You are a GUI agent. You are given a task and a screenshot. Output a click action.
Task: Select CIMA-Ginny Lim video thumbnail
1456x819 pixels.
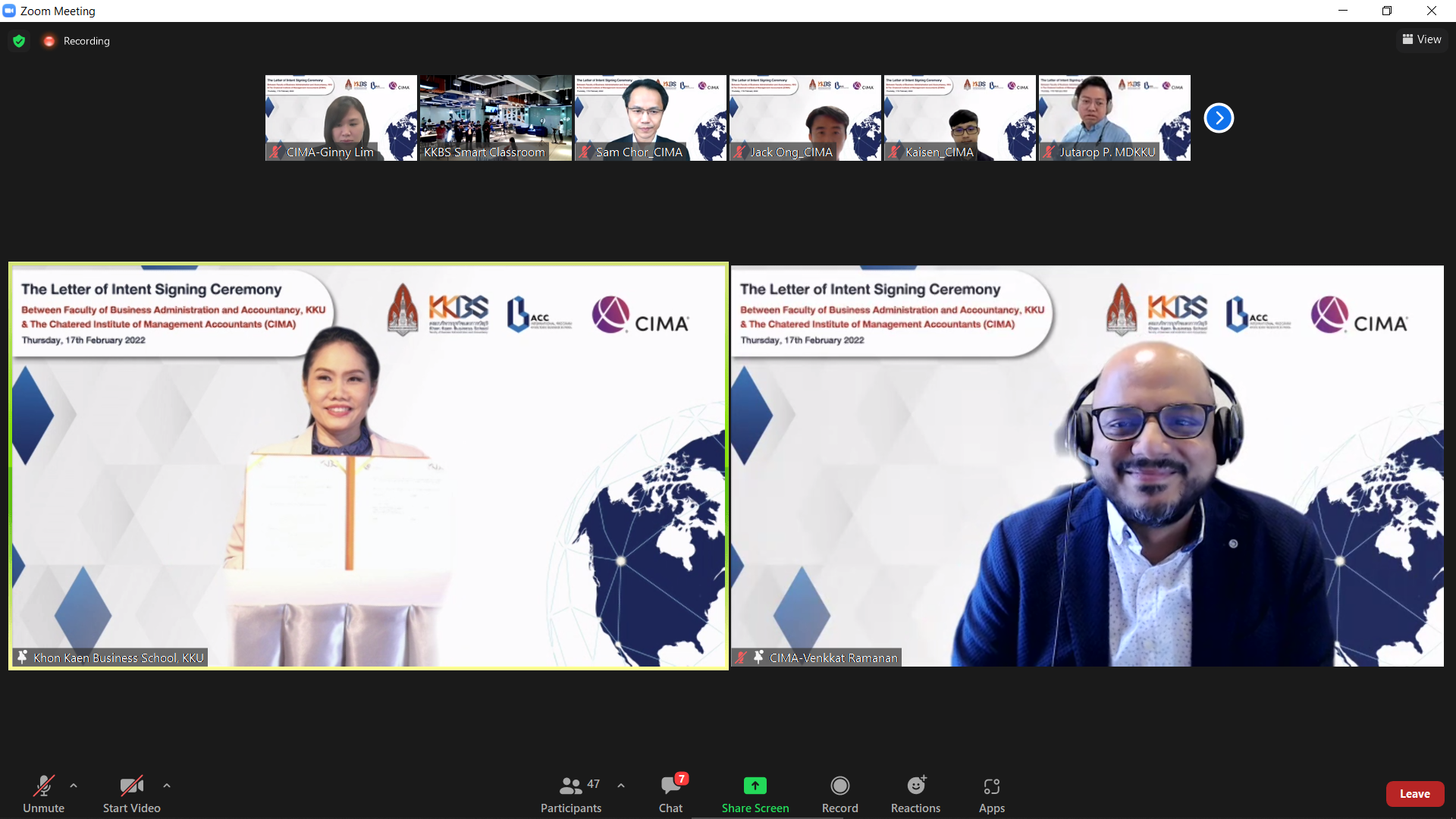click(340, 118)
